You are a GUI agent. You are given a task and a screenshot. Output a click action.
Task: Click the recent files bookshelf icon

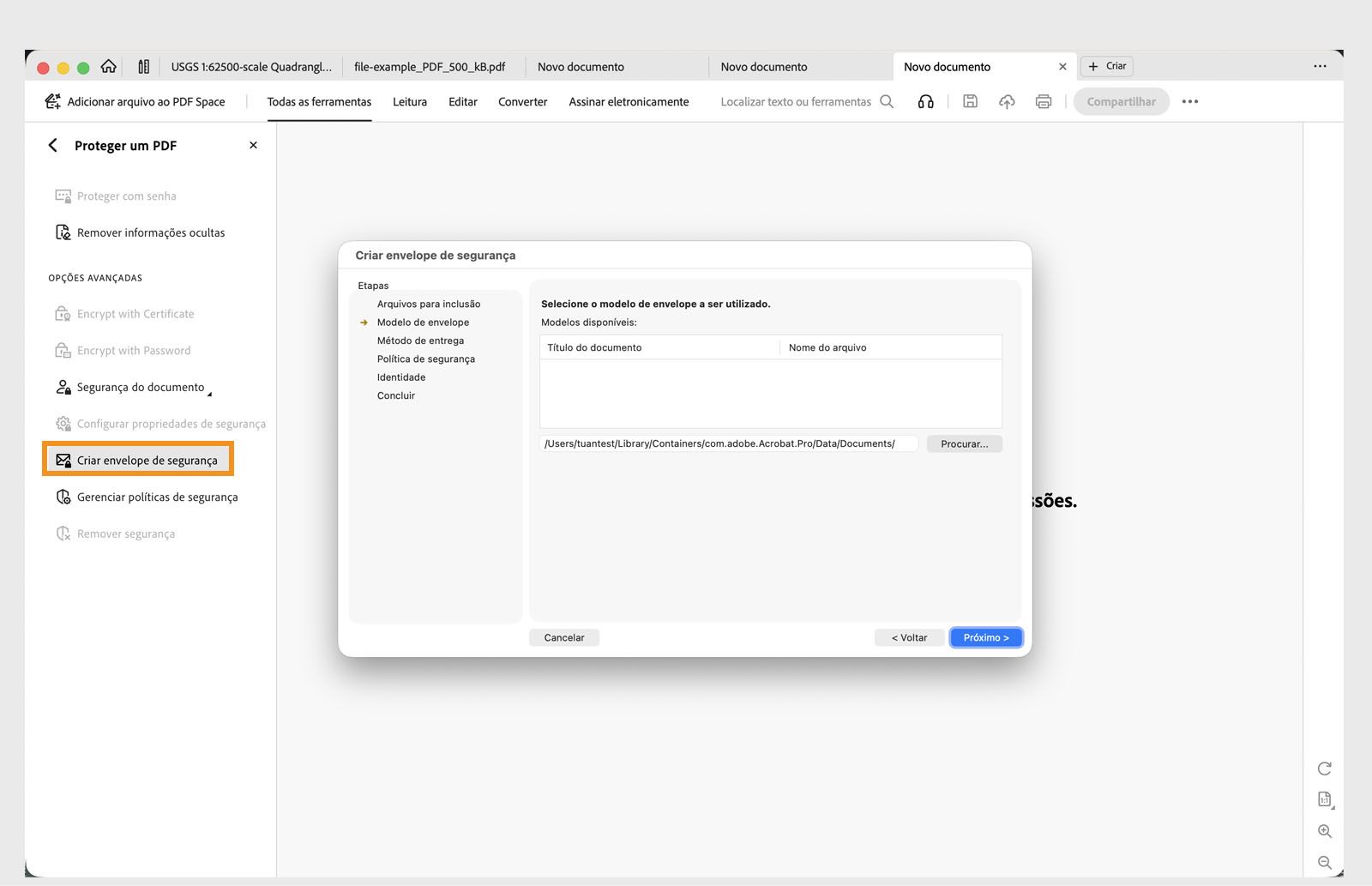point(143,66)
